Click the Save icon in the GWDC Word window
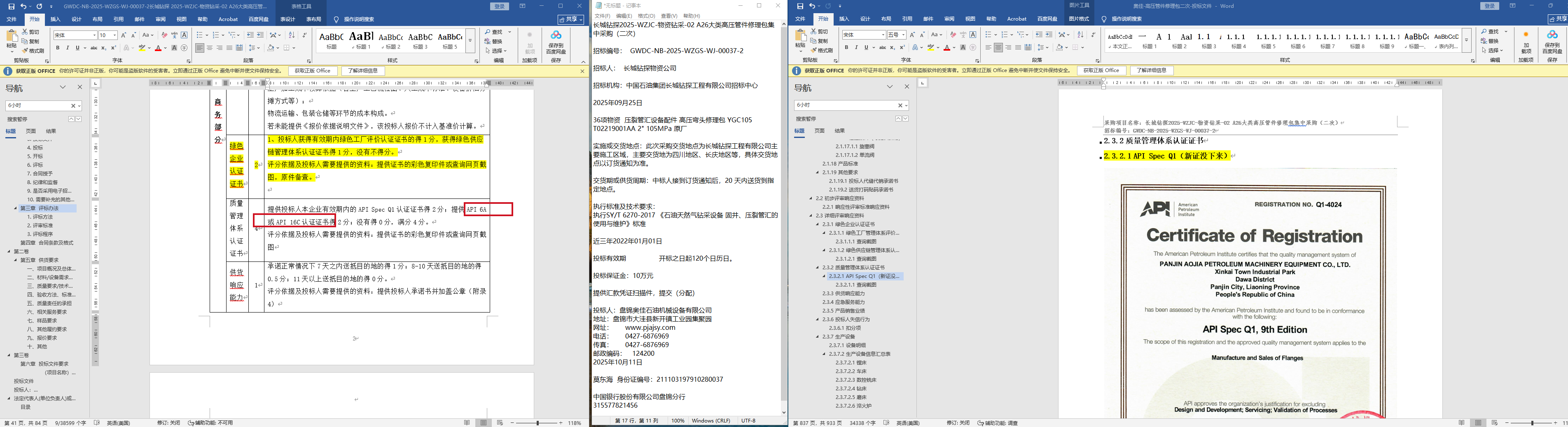This screenshot has height=427, width=1568. pyautogui.click(x=12, y=6)
